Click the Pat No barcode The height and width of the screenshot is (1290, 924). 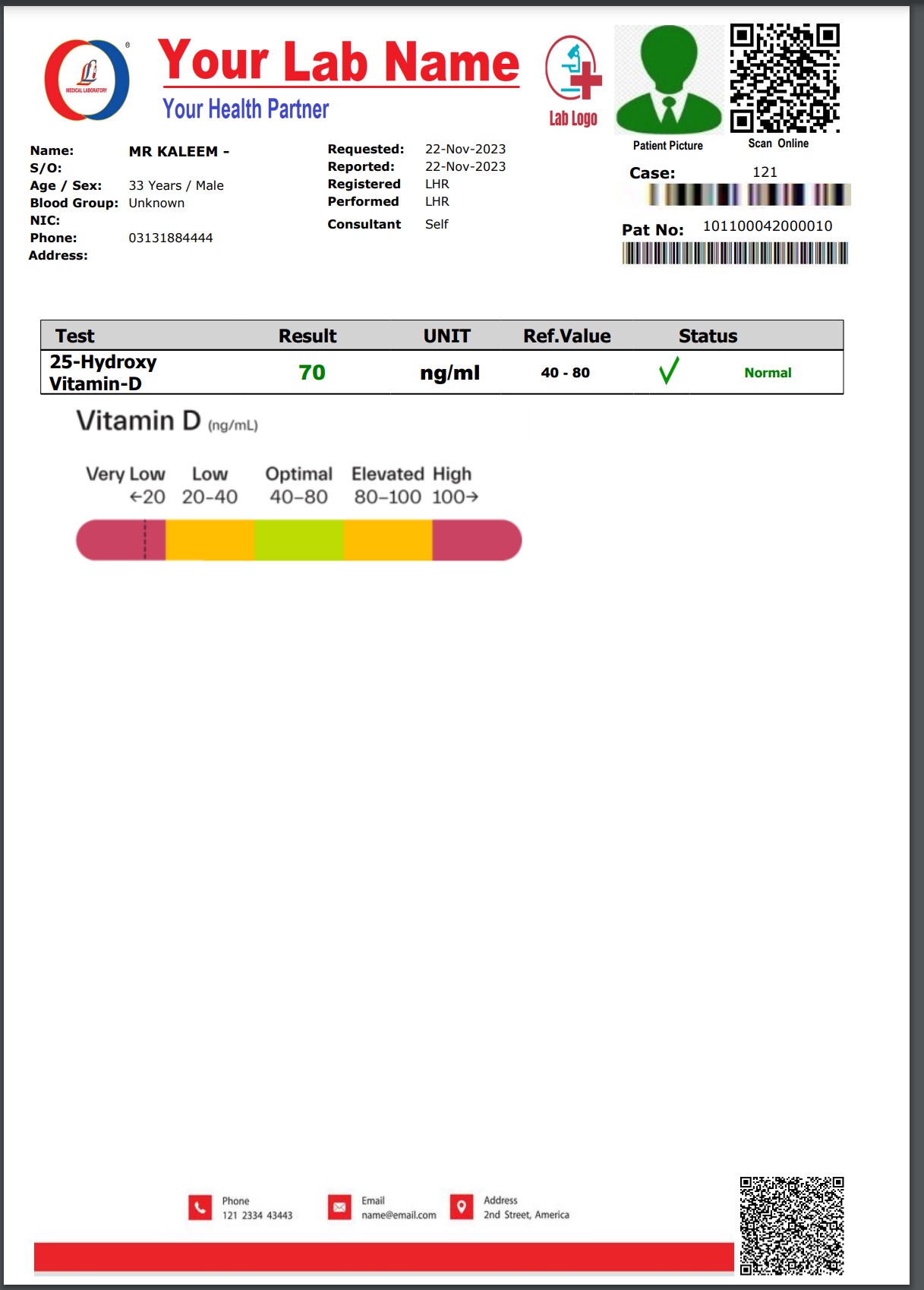(734, 254)
